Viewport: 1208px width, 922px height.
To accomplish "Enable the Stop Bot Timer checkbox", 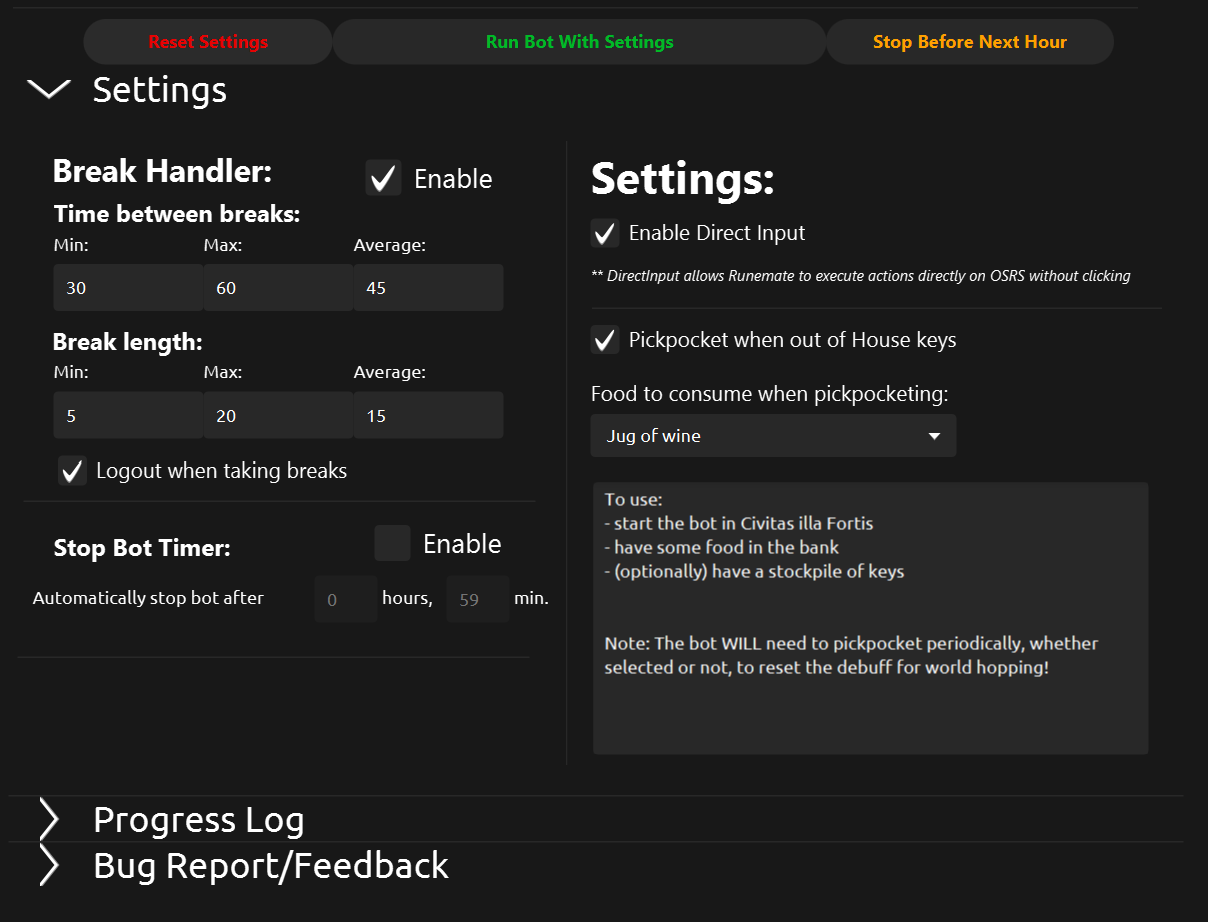I will click(x=392, y=543).
